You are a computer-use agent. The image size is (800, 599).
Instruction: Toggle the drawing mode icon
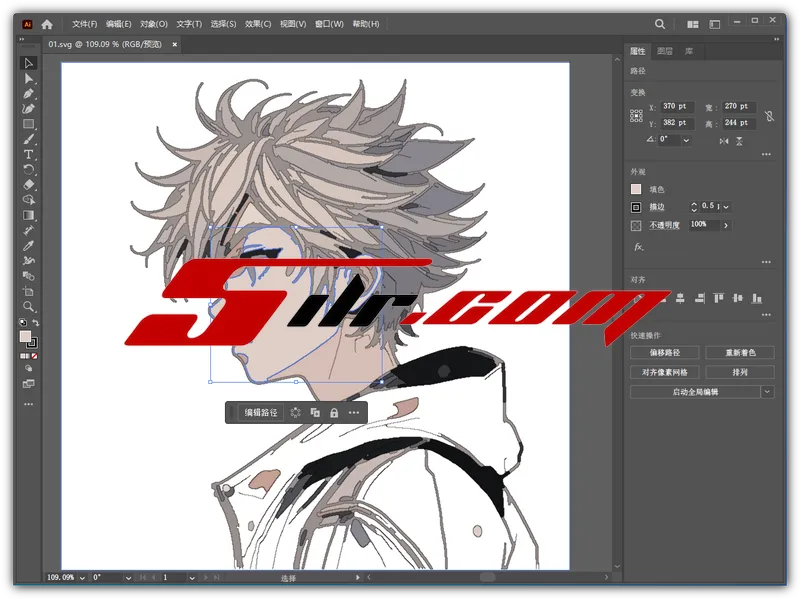click(29, 368)
